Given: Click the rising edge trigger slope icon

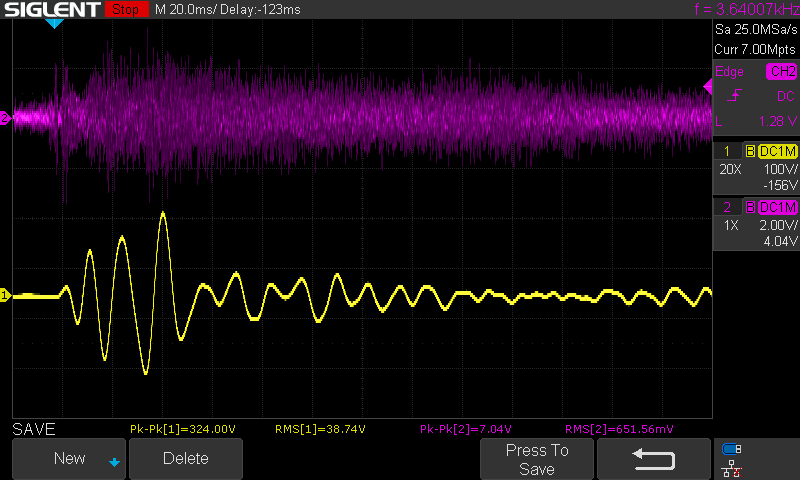Looking at the screenshot, I should pyautogui.click(x=734, y=95).
